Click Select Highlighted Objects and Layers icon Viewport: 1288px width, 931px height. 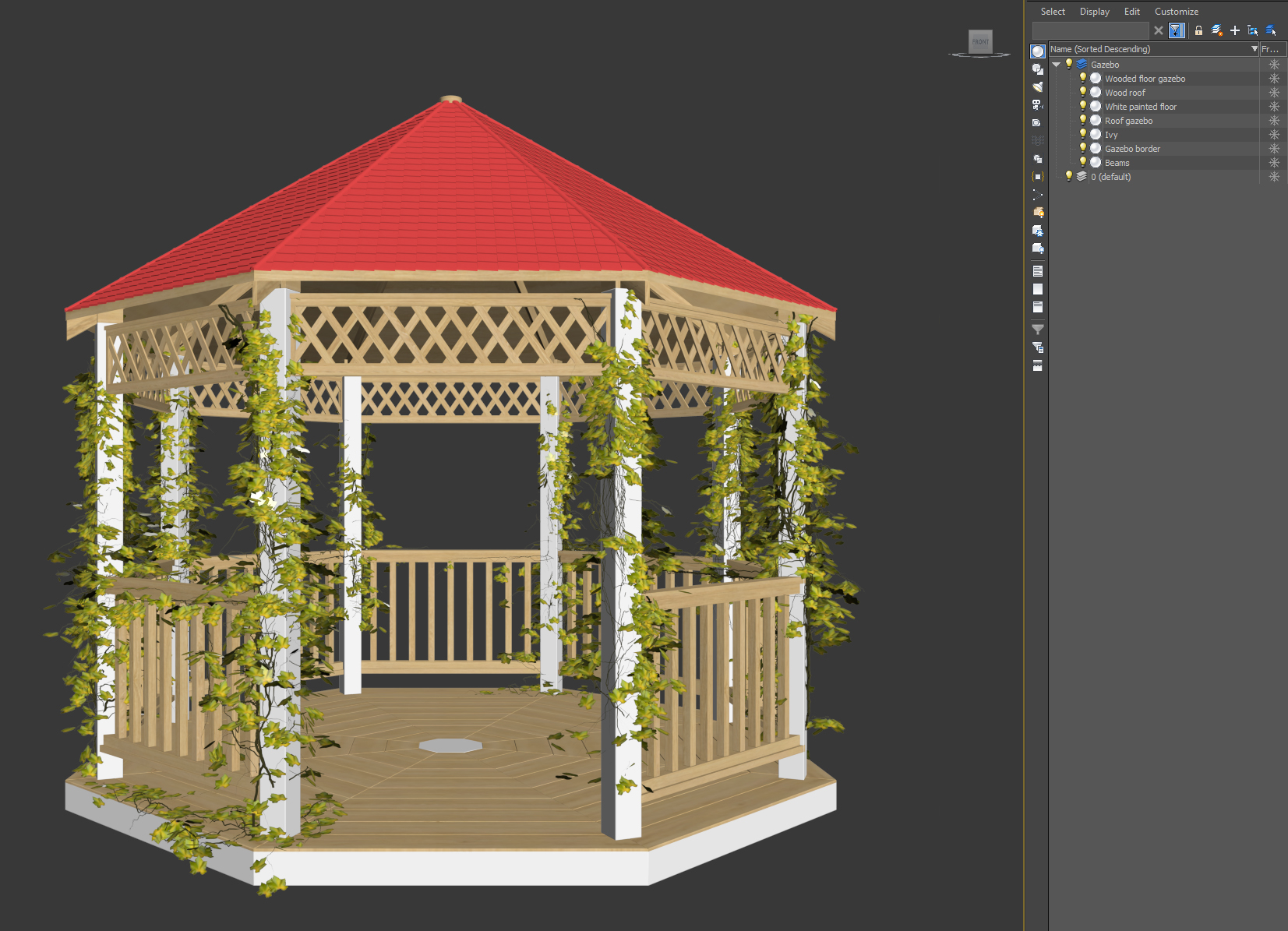pos(1254,30)
